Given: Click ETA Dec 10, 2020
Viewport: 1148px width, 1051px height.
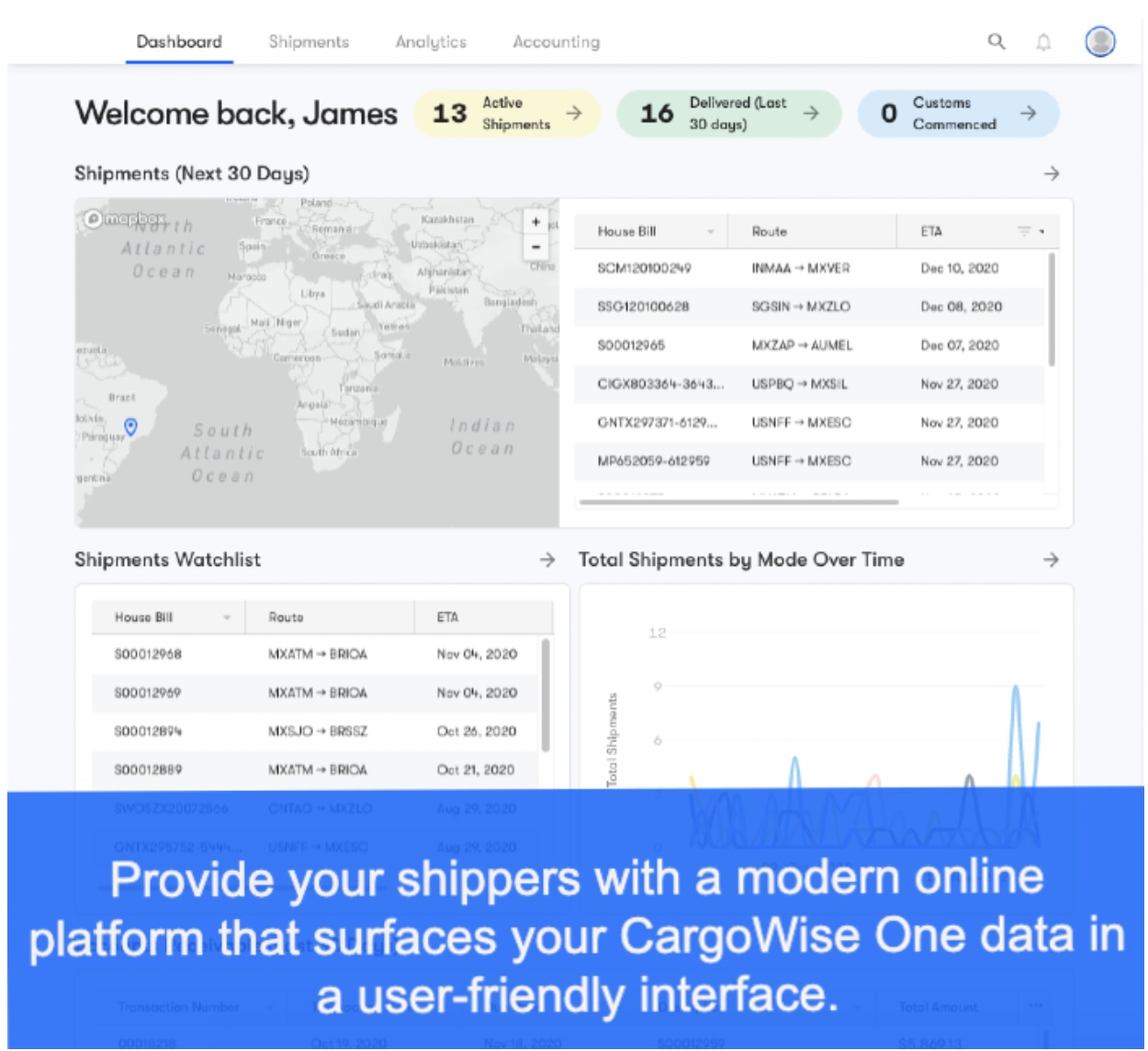Looking at the screenshot, I should 960,268.
